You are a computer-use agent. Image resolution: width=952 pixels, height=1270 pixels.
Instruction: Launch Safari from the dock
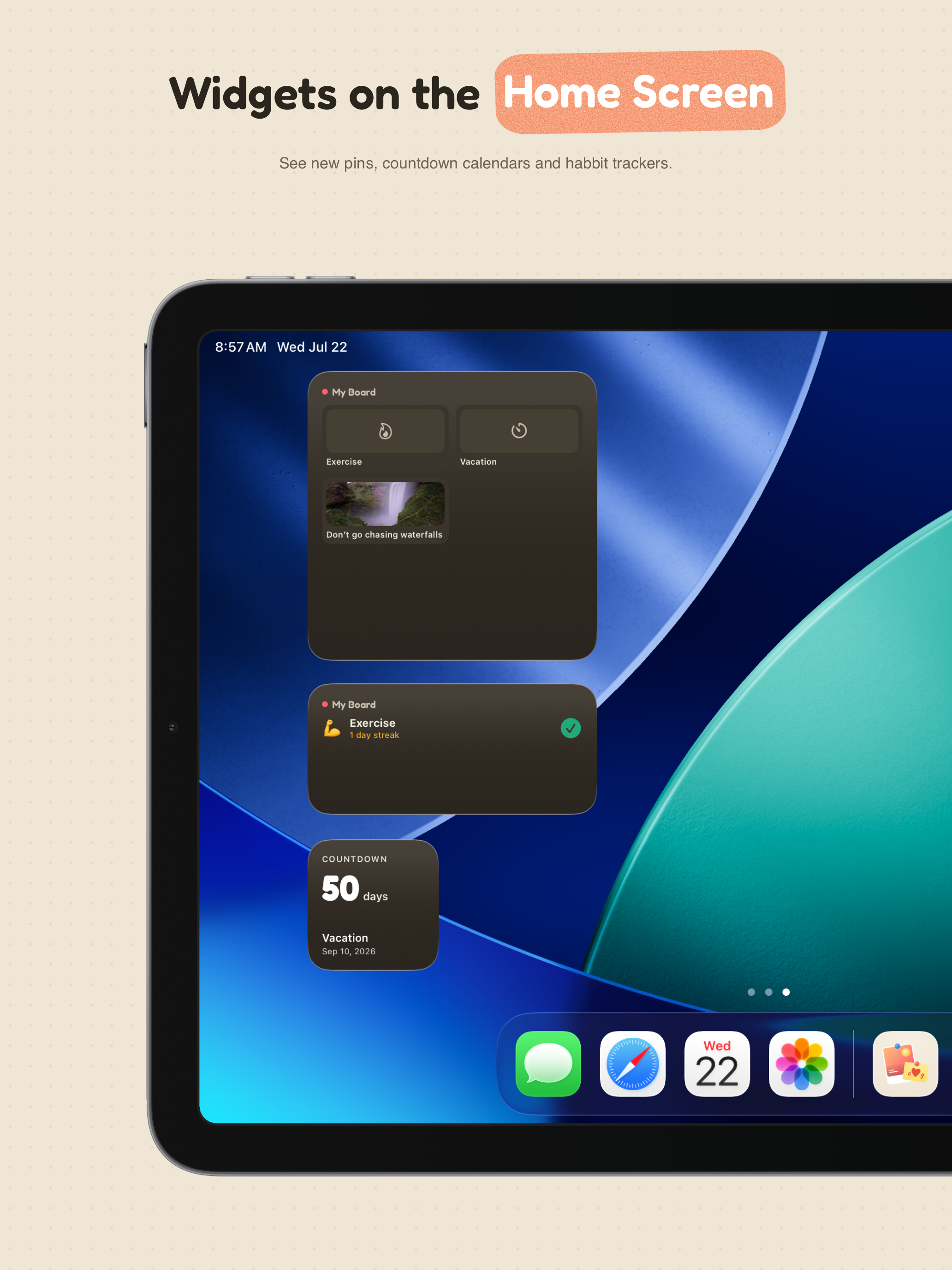coord(632,1063)
